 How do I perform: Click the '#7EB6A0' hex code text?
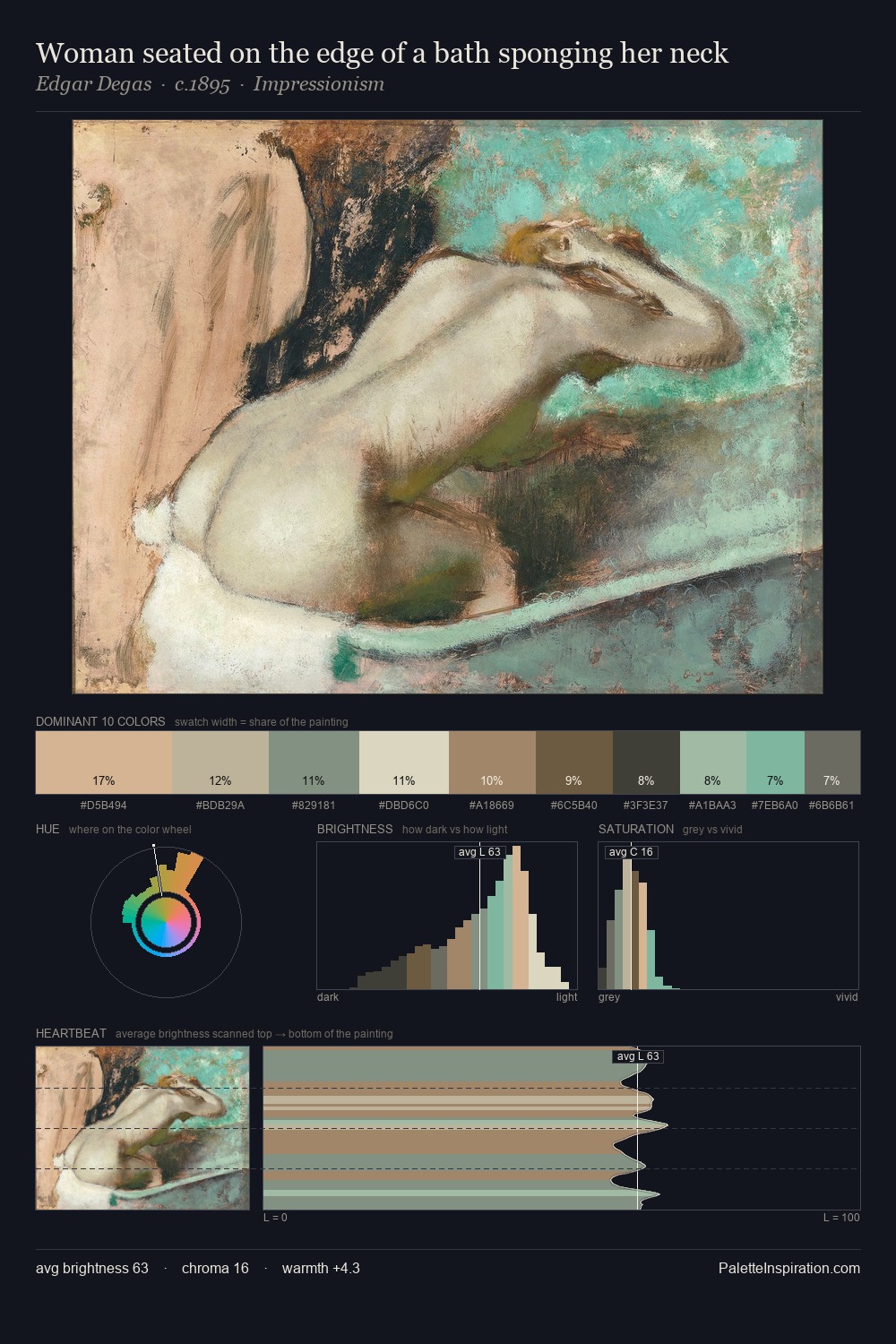(775, 806)
